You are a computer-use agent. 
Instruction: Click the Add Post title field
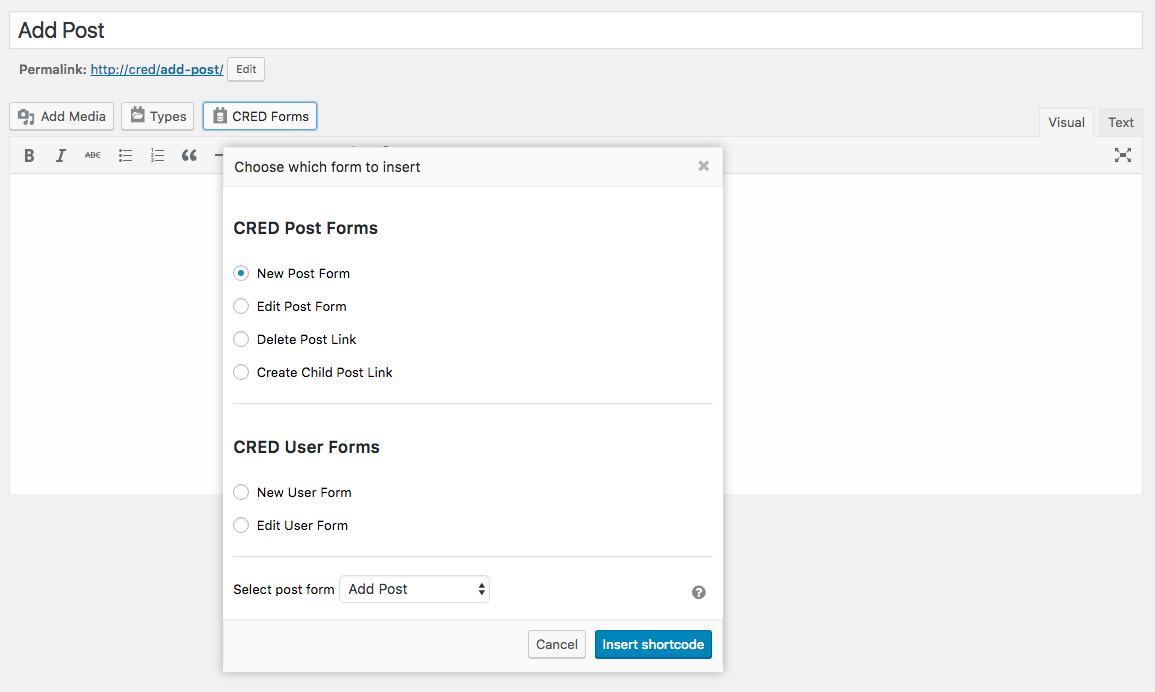pyautogui.click(x=576, y=30)
